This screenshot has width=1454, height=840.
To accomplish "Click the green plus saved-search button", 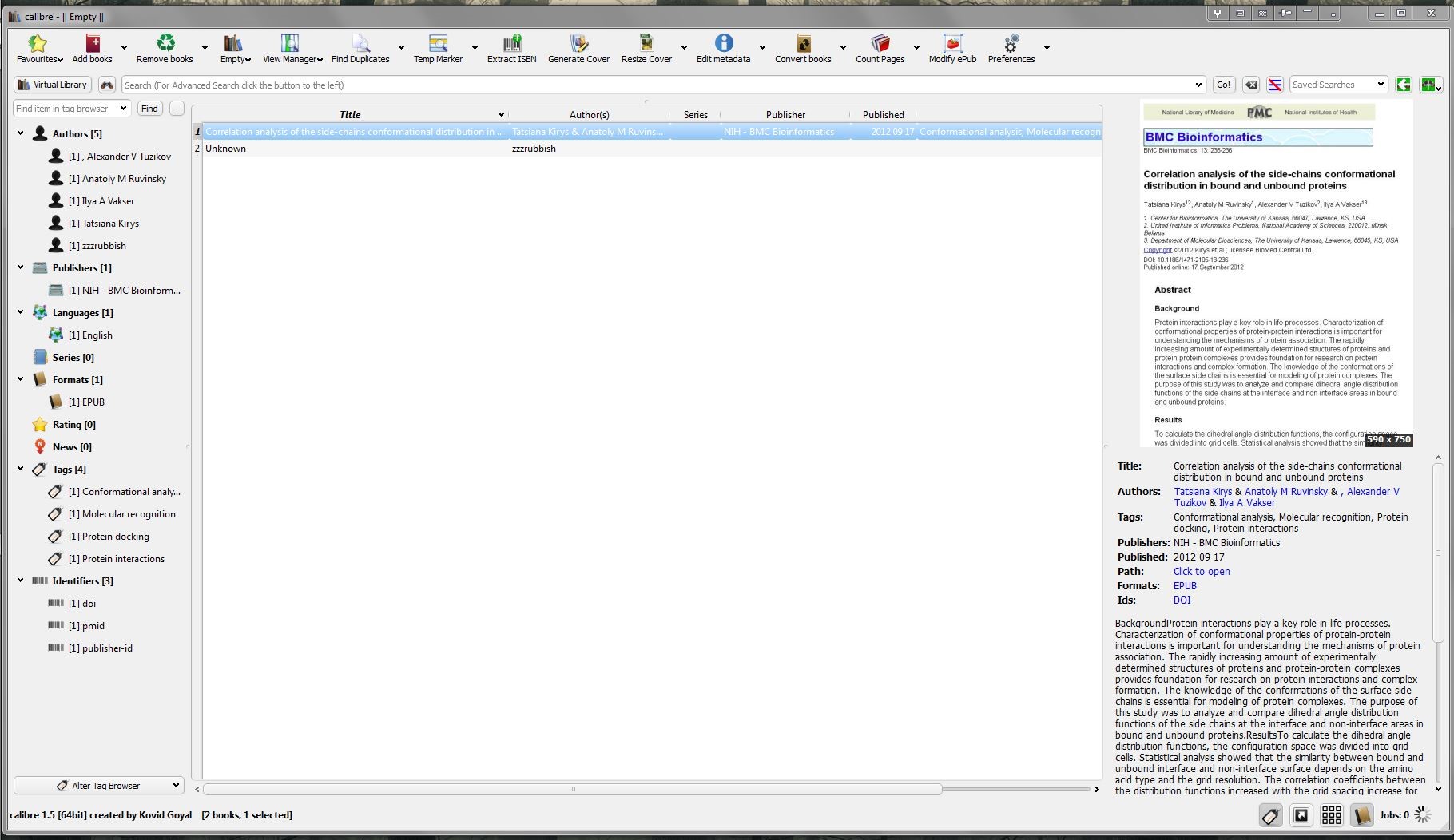I will [1429, 85].
